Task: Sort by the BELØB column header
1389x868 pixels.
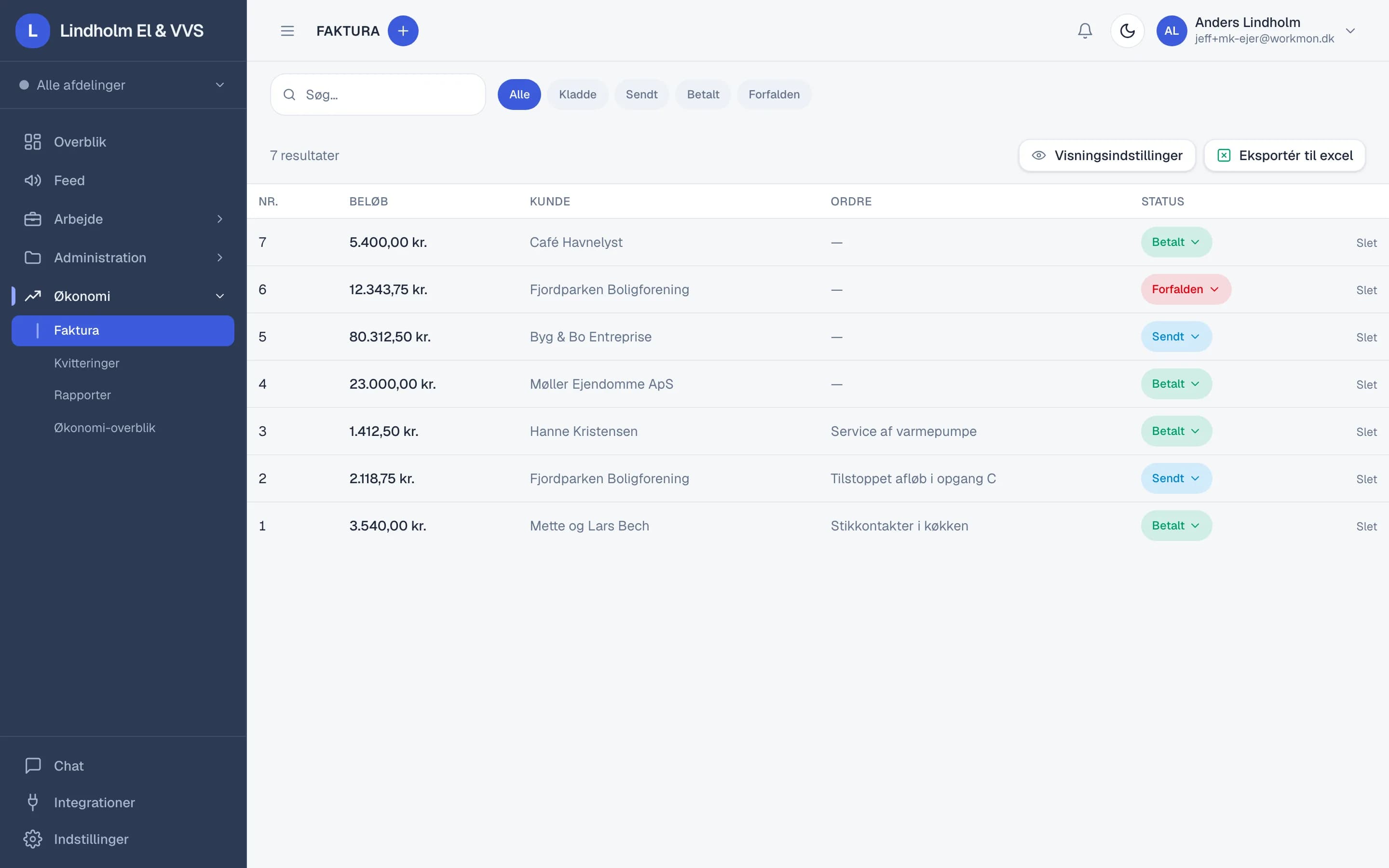Action: pyautogui.click(x=368, y=202)
